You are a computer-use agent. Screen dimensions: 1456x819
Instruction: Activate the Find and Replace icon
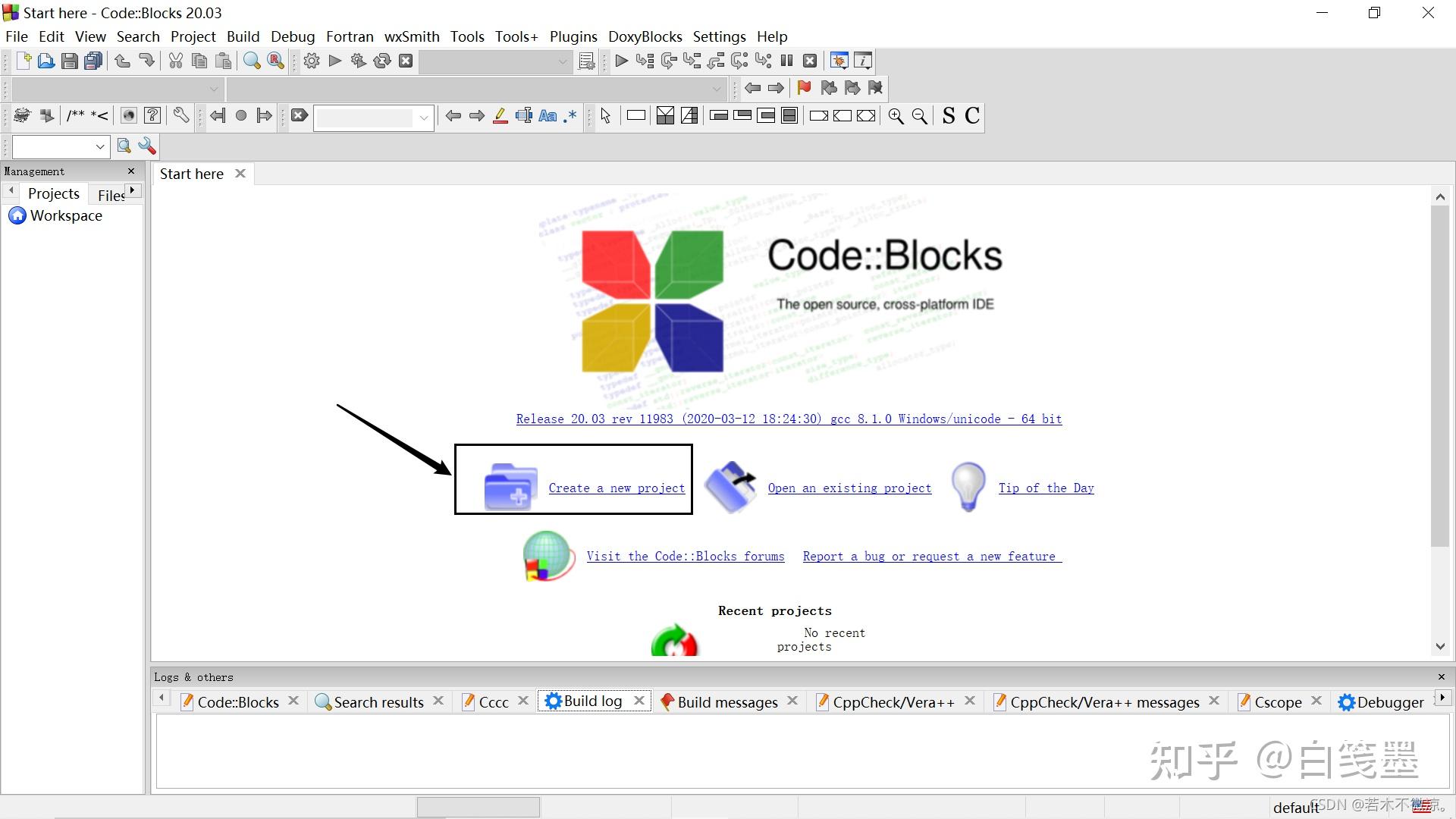click(275, 61)
